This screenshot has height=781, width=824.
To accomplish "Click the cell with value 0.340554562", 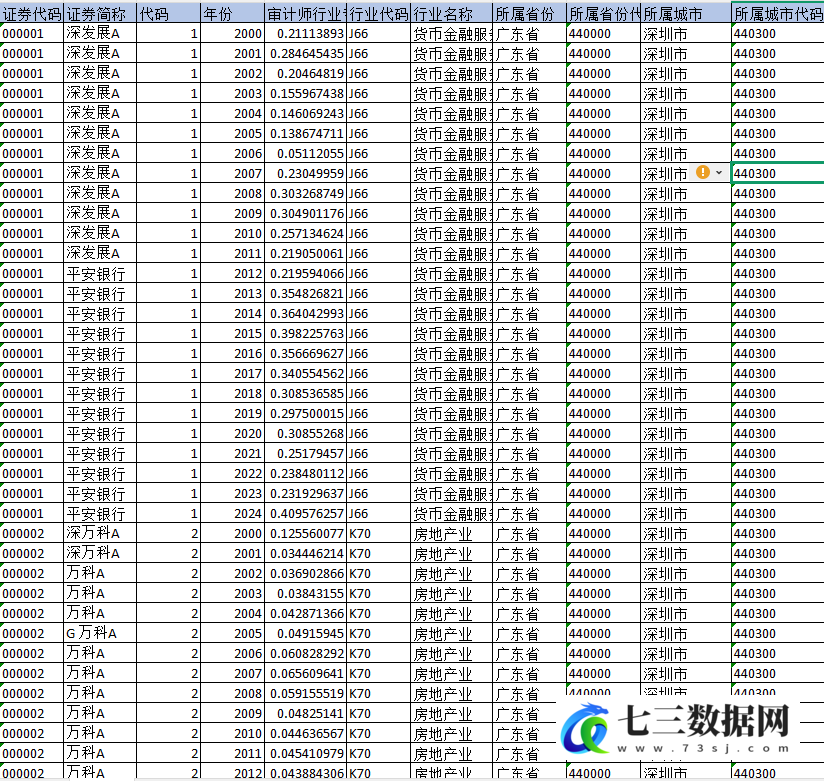I will coord(305,373).
